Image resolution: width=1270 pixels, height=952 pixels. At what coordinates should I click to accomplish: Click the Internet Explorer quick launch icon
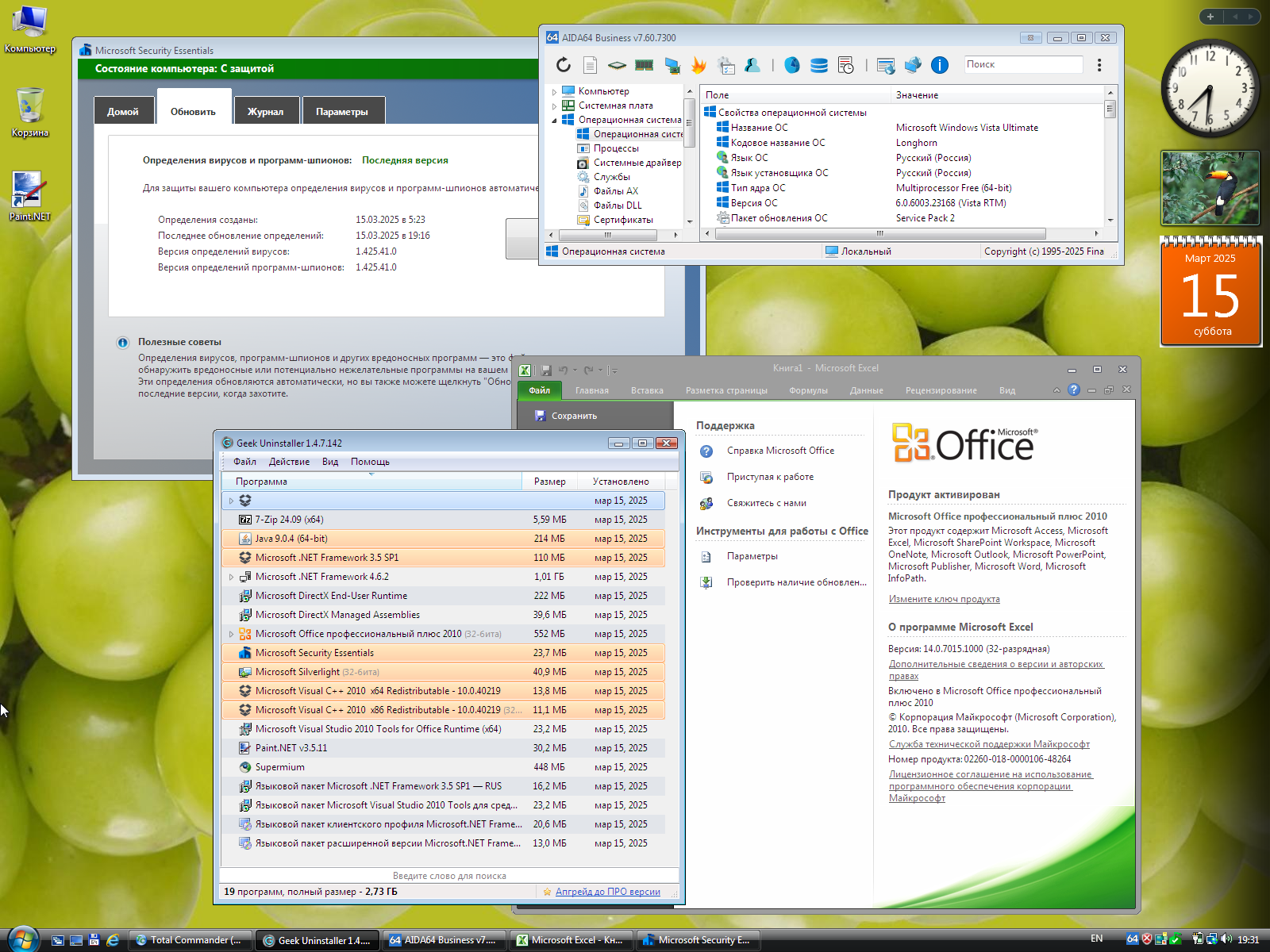click(x=113, y=940)
